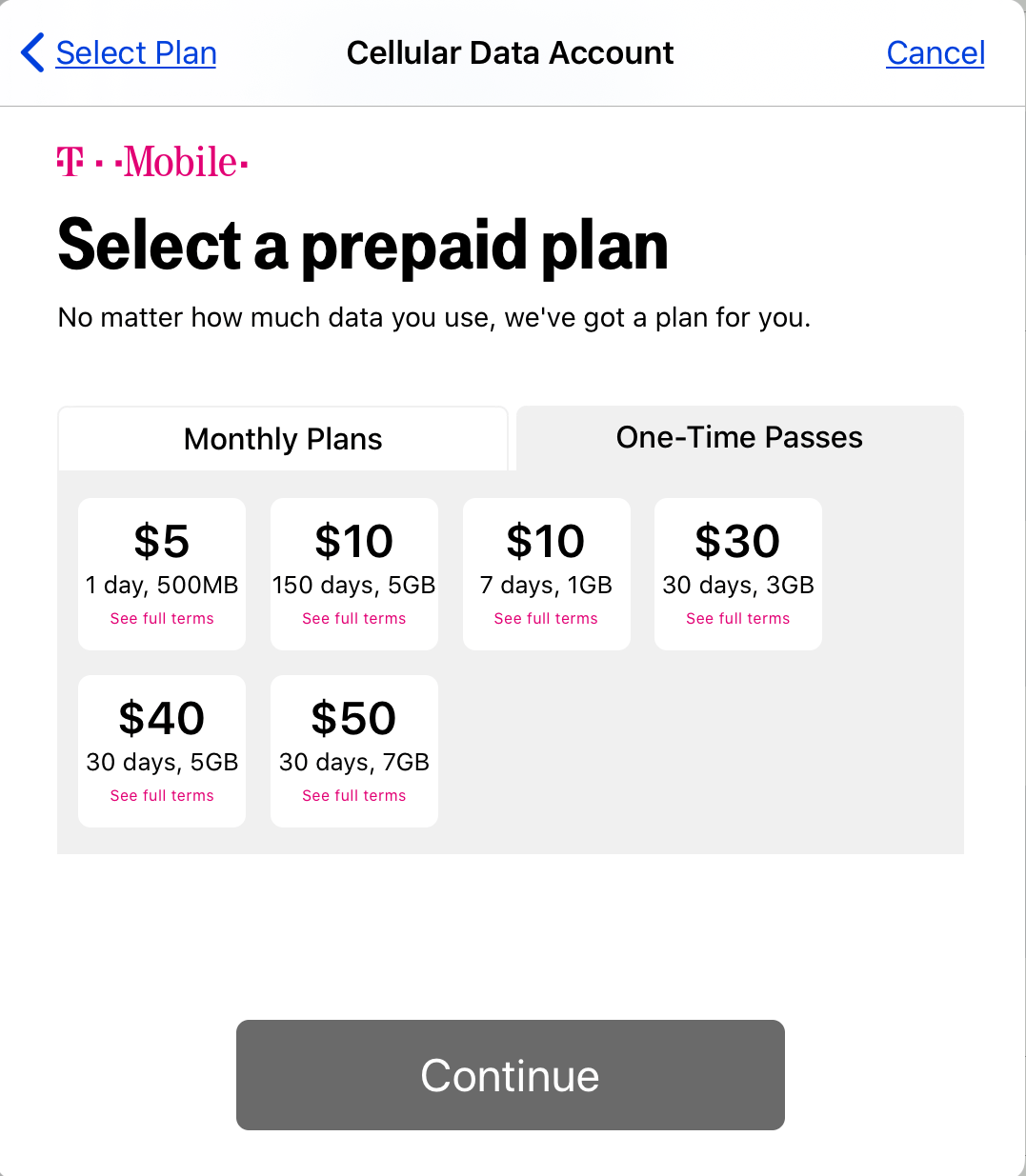1026x1176 pixels.
Task: Open full terms of the $50 pass
Action: tap(353, 795)
